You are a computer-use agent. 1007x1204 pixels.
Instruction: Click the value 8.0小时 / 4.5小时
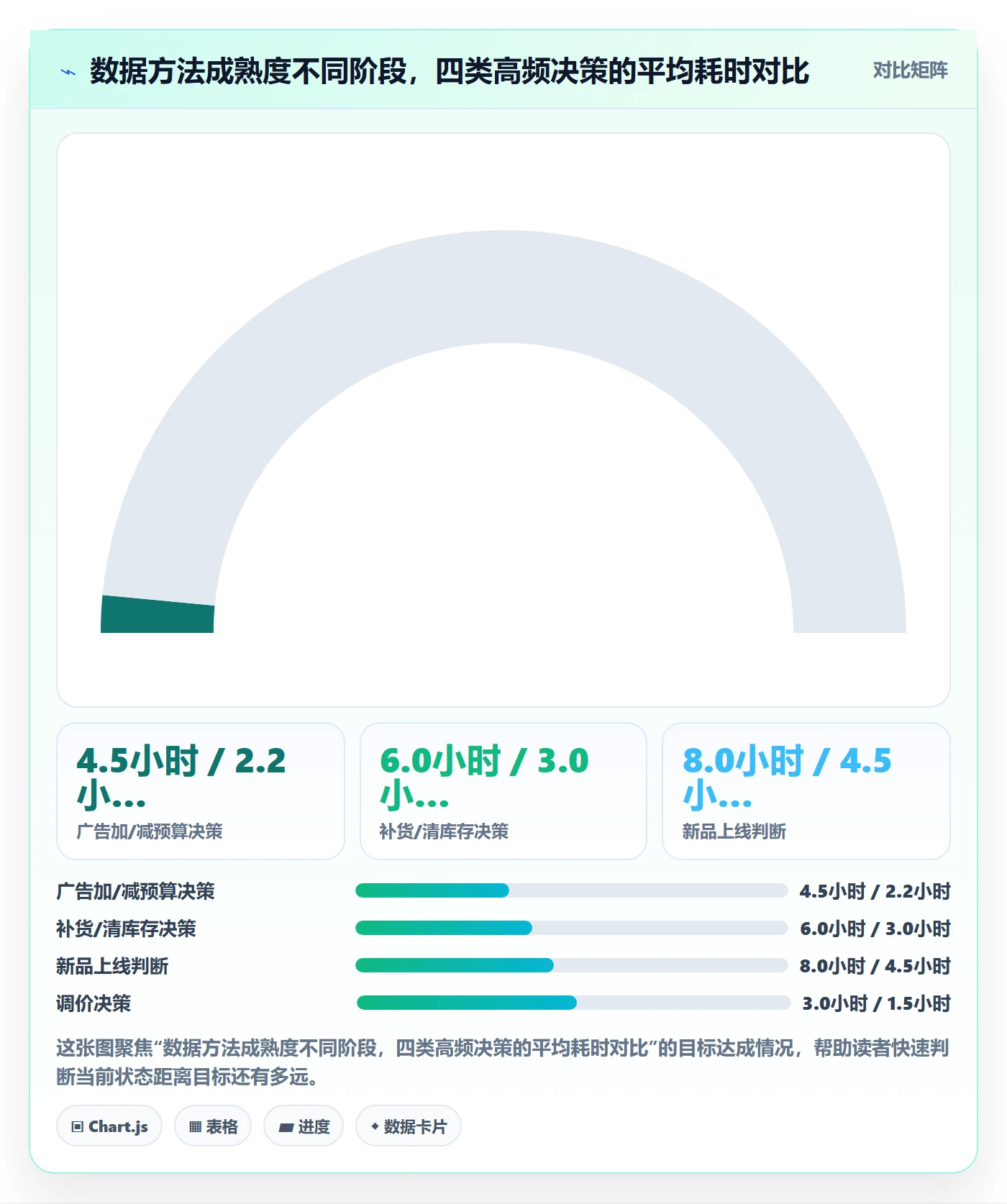pyautogui.click(x=875, y=966)
